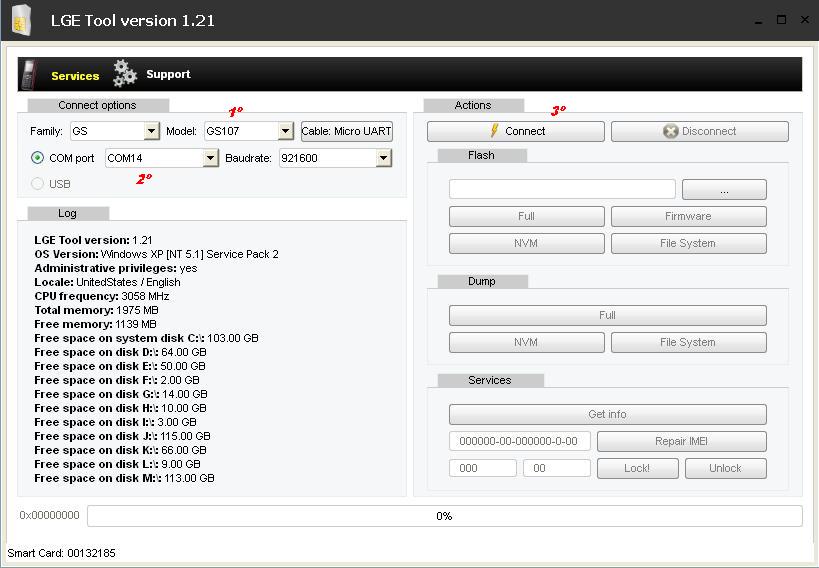The image size is (819, 568).
Task: Click the phone icon beside Services
Action: point(29,75)
